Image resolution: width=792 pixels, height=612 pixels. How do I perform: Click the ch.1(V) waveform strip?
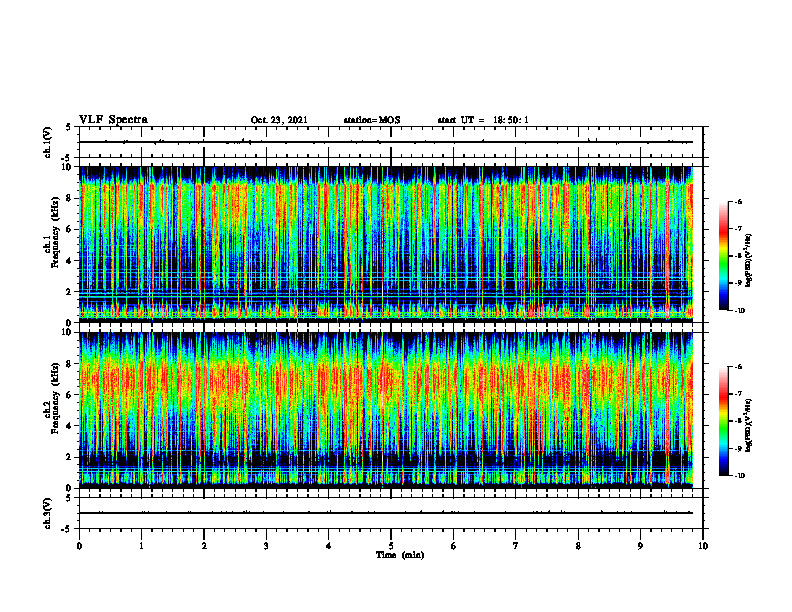[391, 142]
